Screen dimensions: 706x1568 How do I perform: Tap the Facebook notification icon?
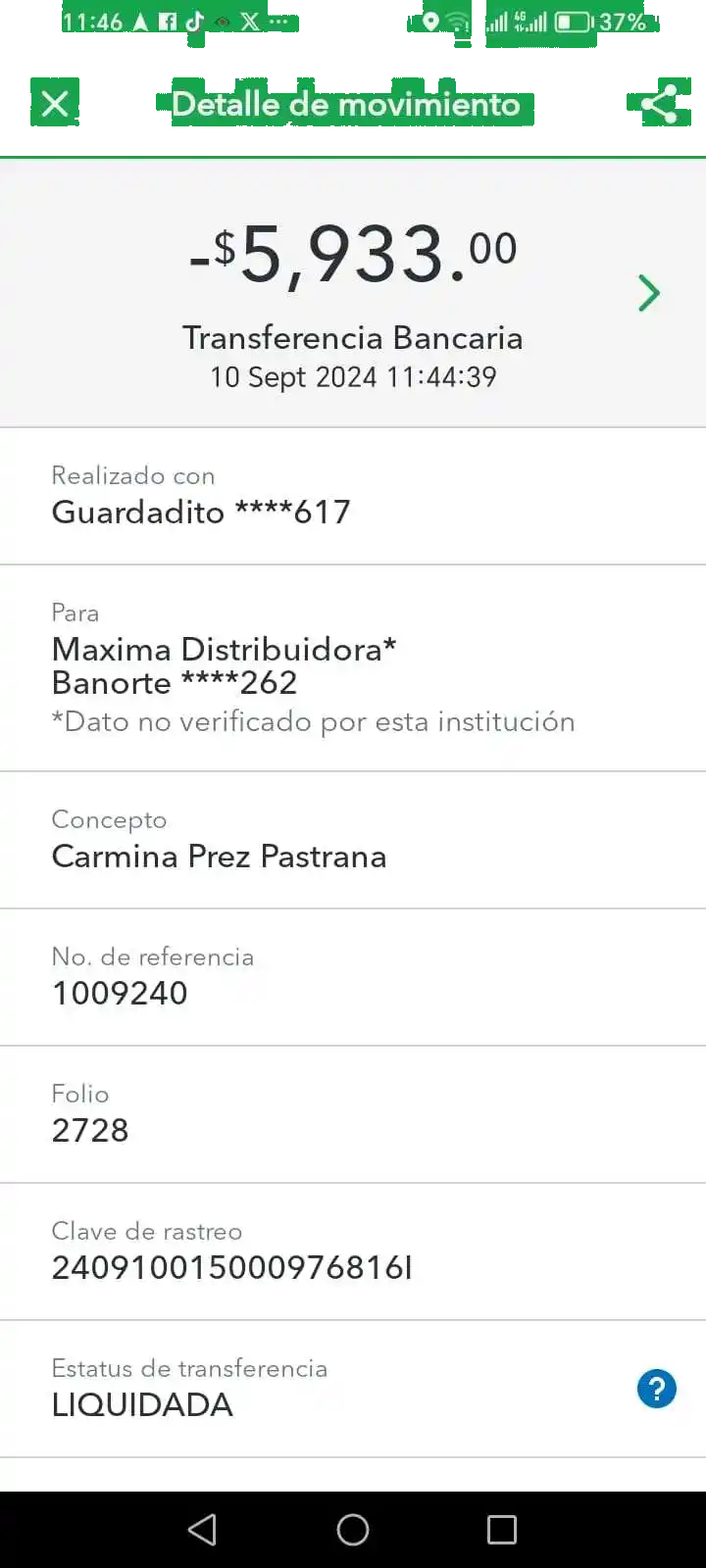[x=168, y=22]
